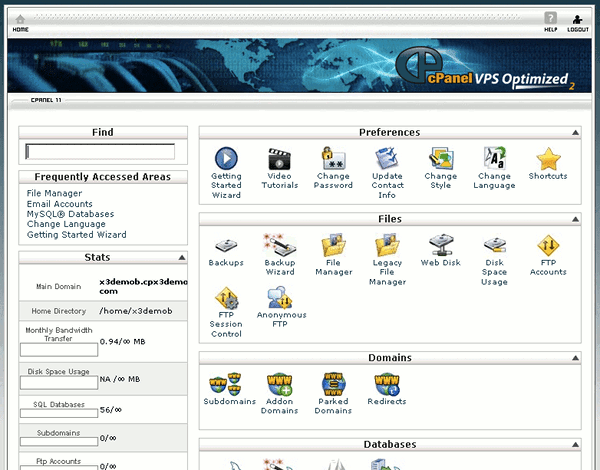
Task: Open the Subdomains icon in Domains
Action: click(x=225, y=384)
